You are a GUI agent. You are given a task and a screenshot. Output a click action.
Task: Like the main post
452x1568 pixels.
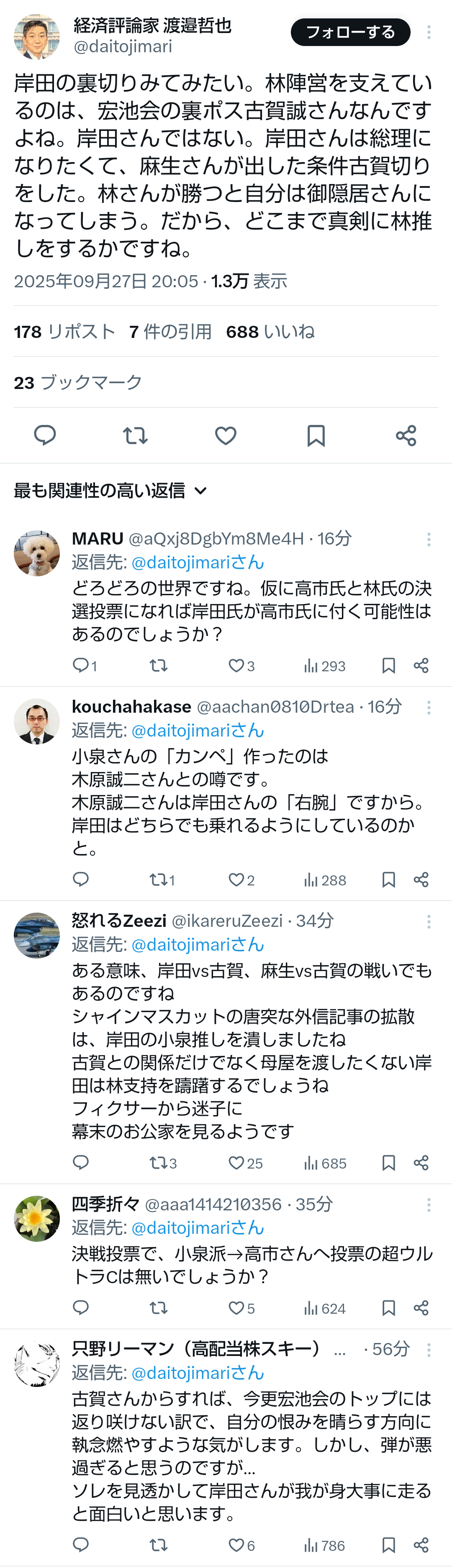(226, 436)
